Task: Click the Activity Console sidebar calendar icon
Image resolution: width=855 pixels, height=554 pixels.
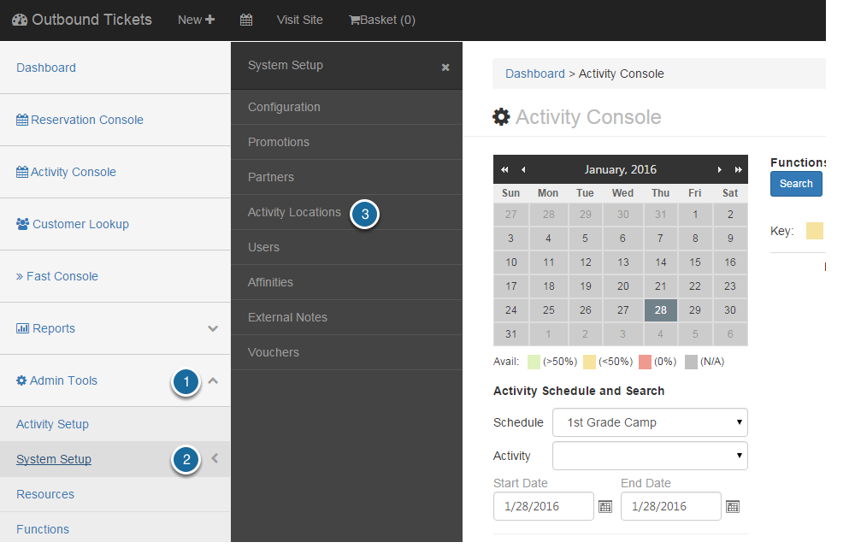Action: pyautogui.click(x=22, y=172)
